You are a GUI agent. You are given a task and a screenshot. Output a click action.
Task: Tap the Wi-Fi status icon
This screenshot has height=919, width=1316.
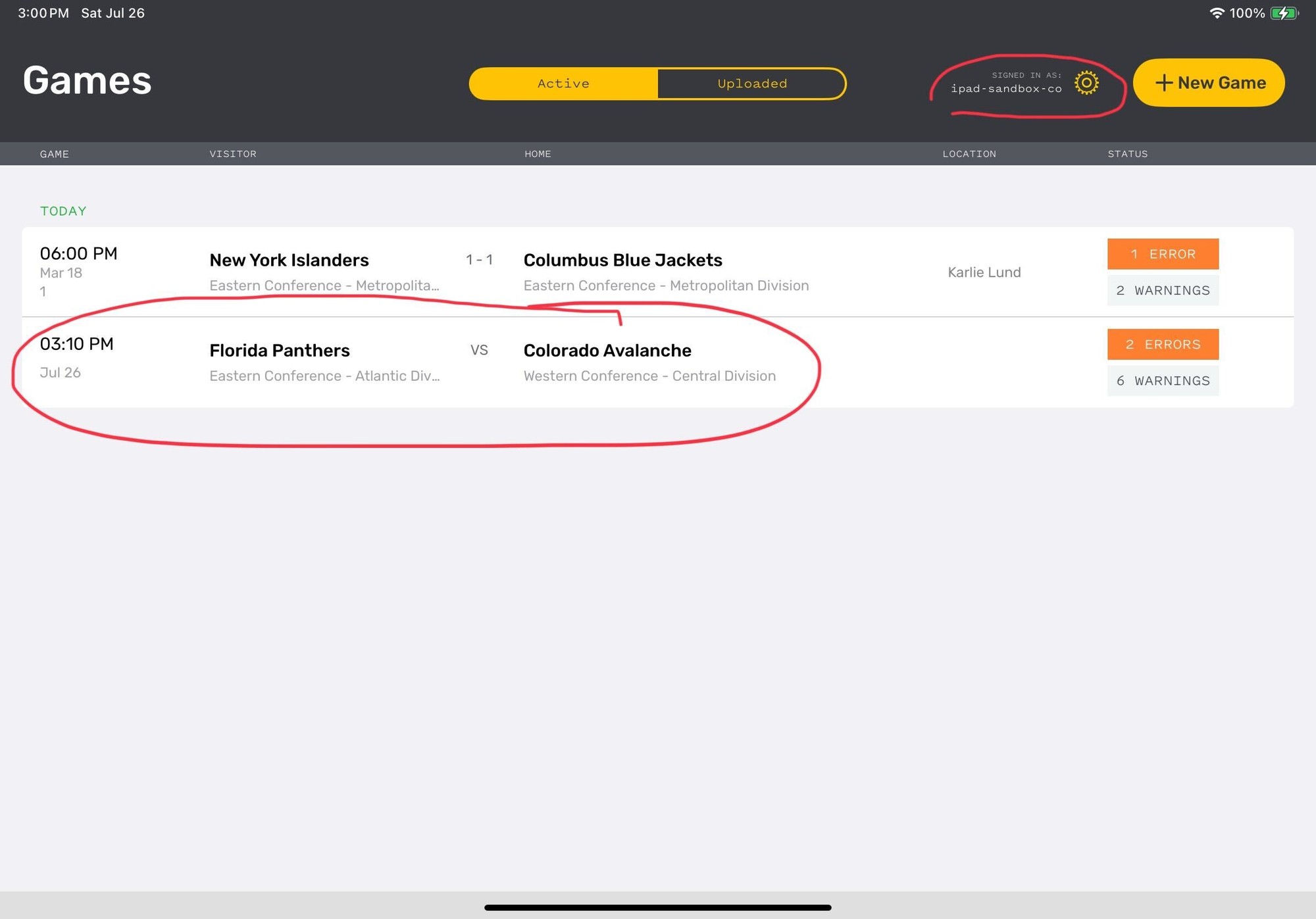1217,13
